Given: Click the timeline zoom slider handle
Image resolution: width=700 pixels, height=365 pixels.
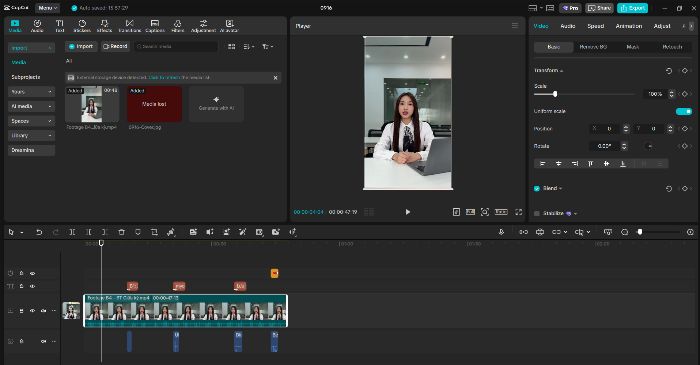Looking at the screenshot, I should 640,232.
